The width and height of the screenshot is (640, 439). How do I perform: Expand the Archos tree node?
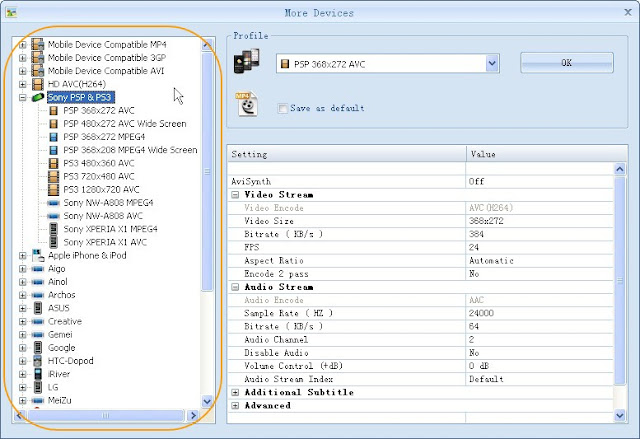pos(23,295)
